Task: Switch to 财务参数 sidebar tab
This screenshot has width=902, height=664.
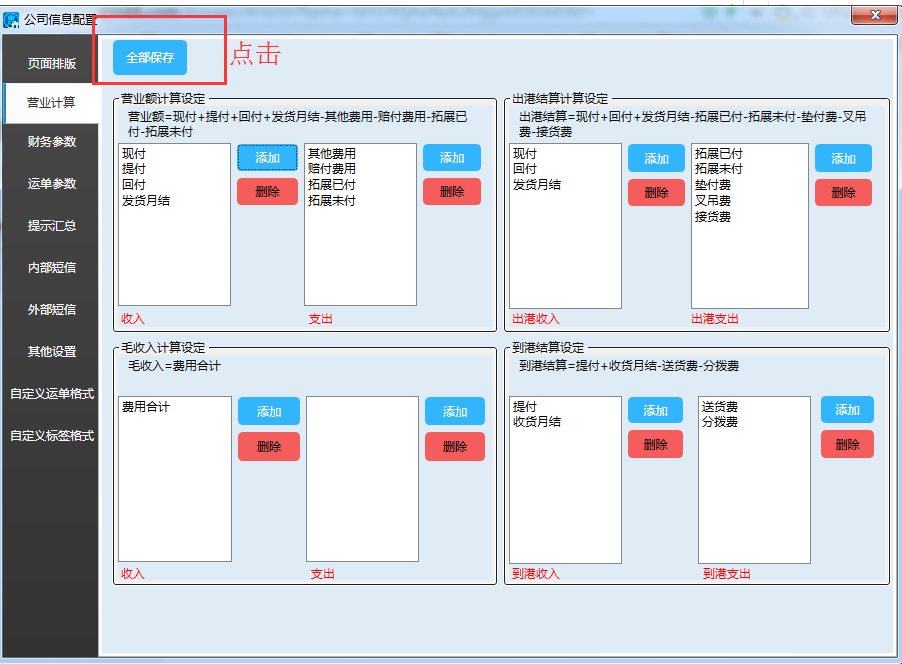Action: click(51, 142)
